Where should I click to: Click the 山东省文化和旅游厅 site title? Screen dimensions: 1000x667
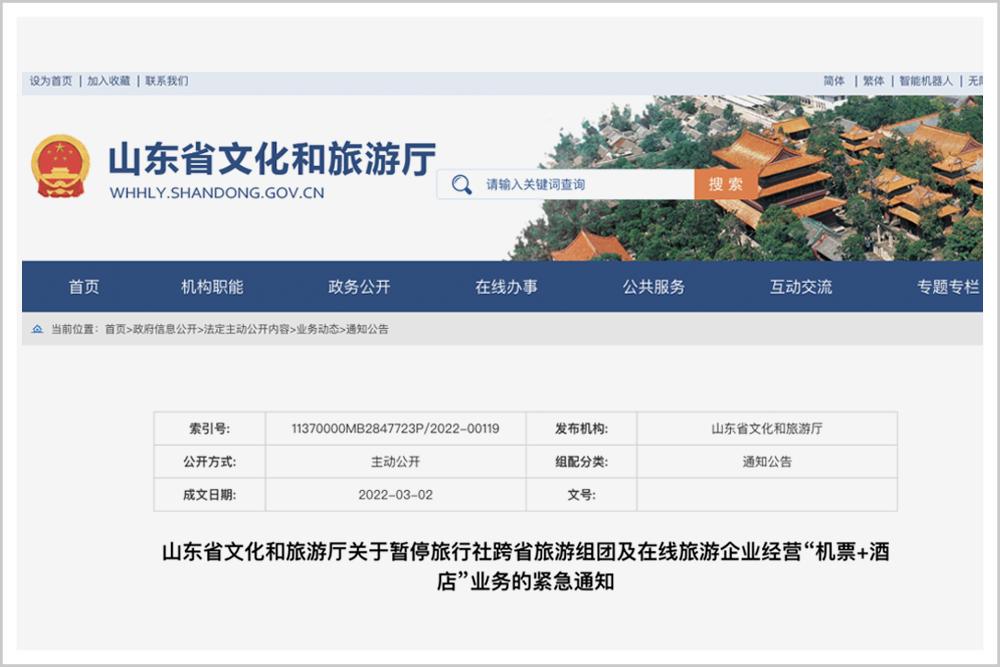pos(272,159)
